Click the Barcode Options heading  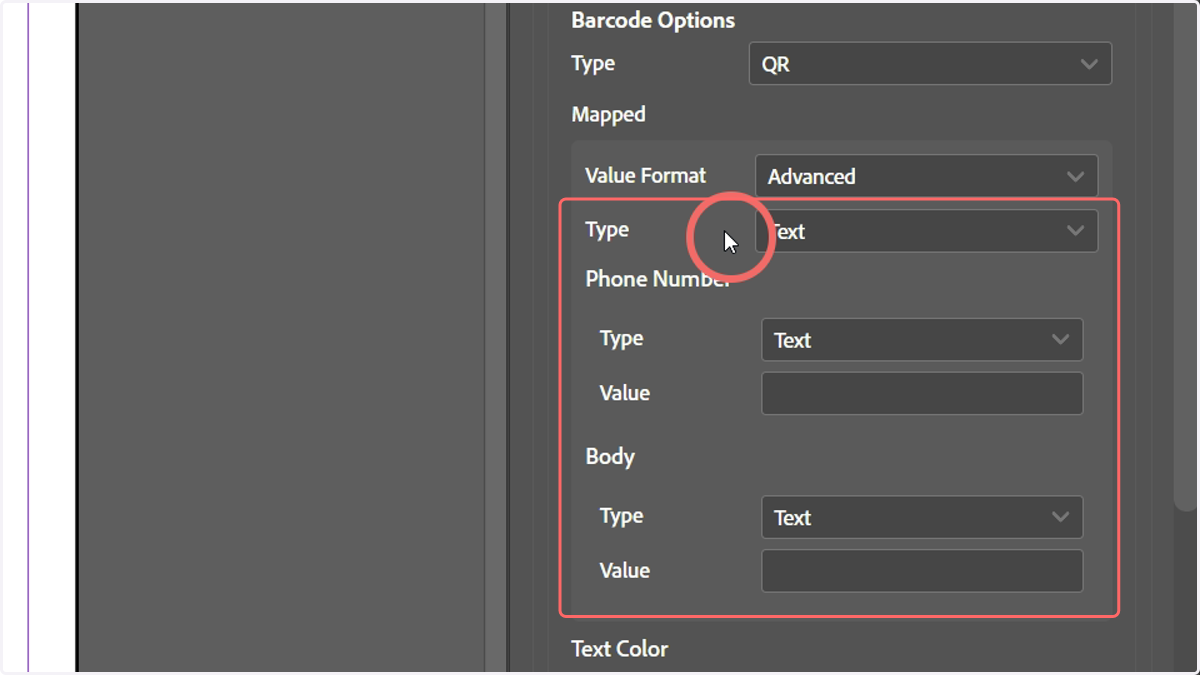click(x=653, y=20)
